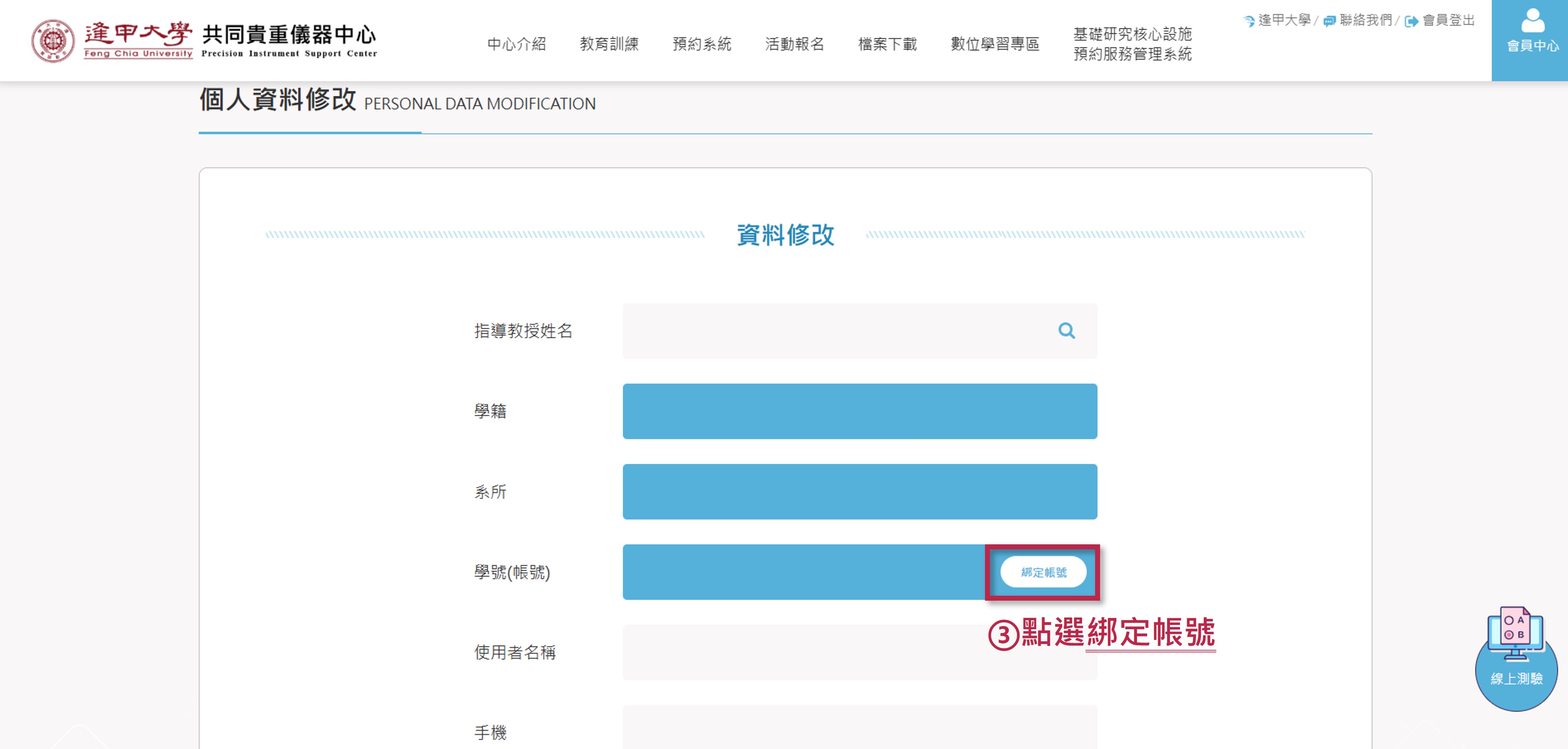Image resolution: width=1568 pixels, height=749 pixels.
Task: Select the blue 系所 department field
Action: 860,491
